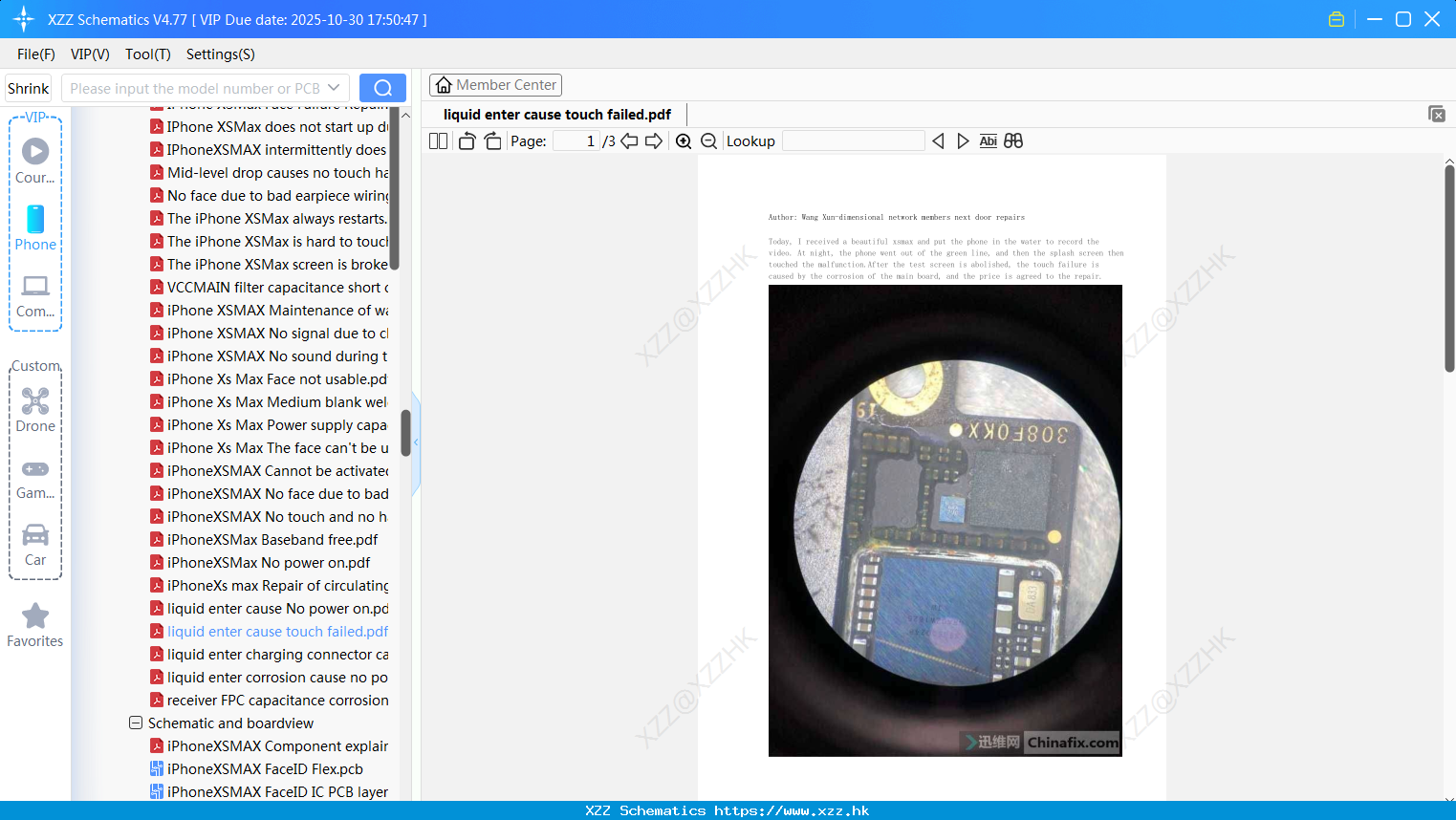Zoom in on the PDF document

[x=684, y=141]
